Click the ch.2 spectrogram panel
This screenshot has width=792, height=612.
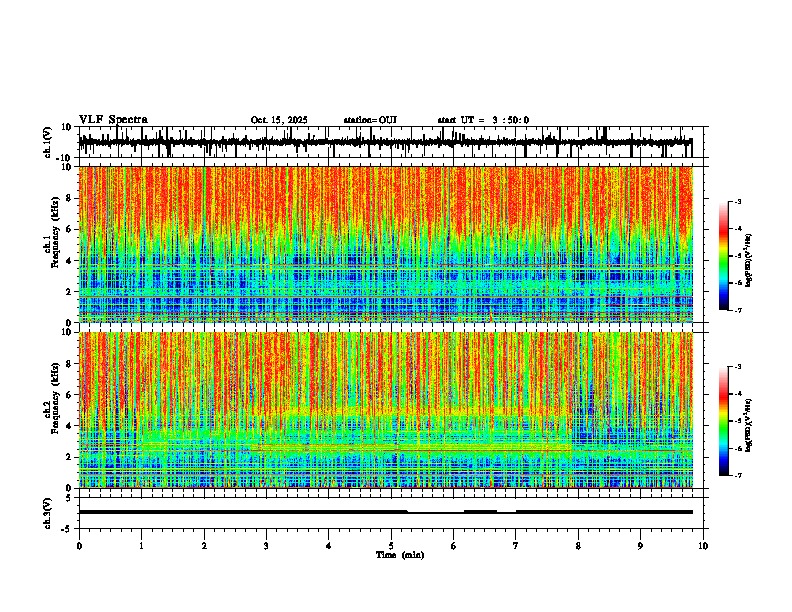click(x=386, y=410)
